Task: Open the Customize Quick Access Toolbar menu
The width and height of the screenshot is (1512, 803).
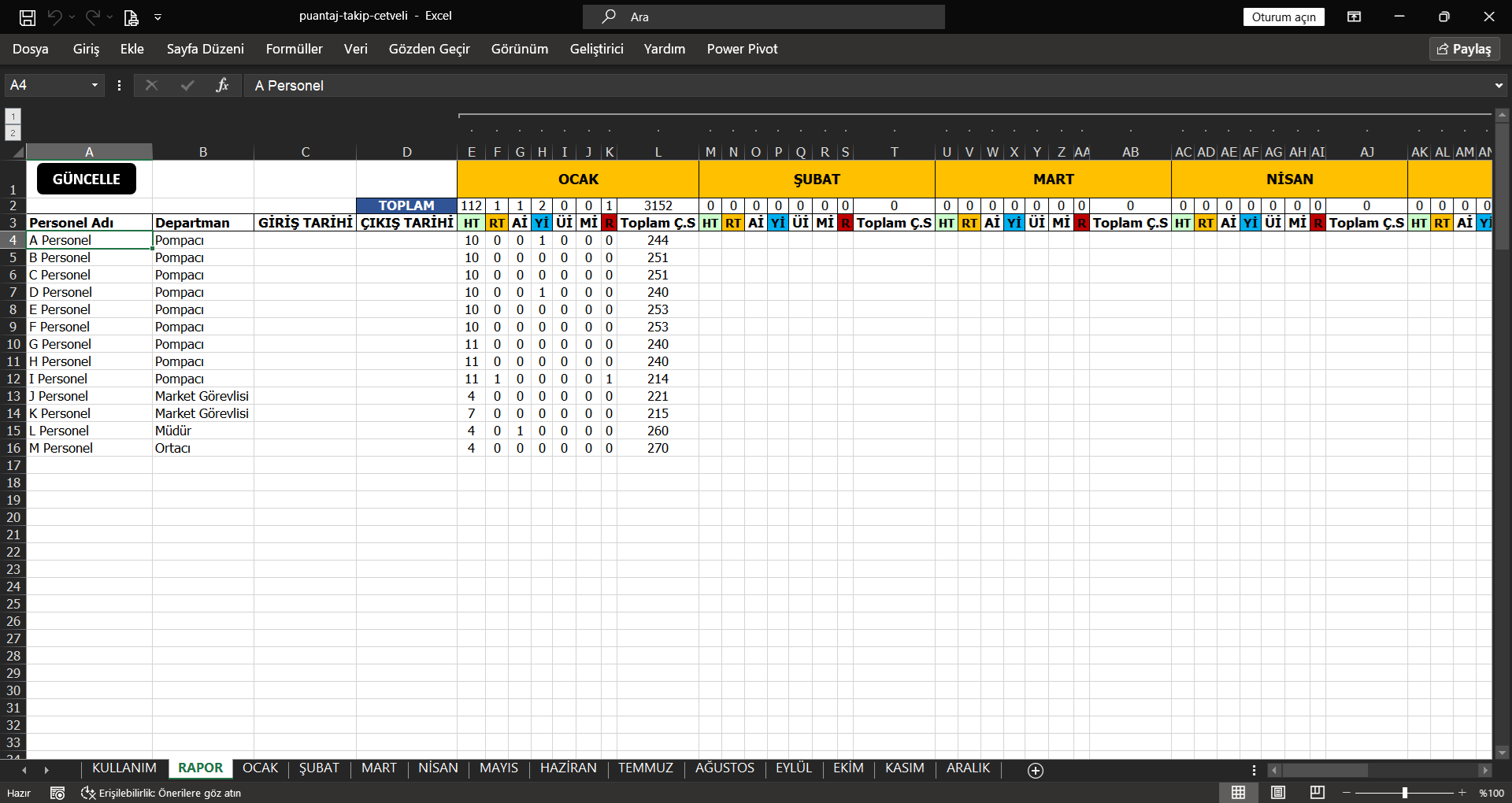Action: coord(159,17)
